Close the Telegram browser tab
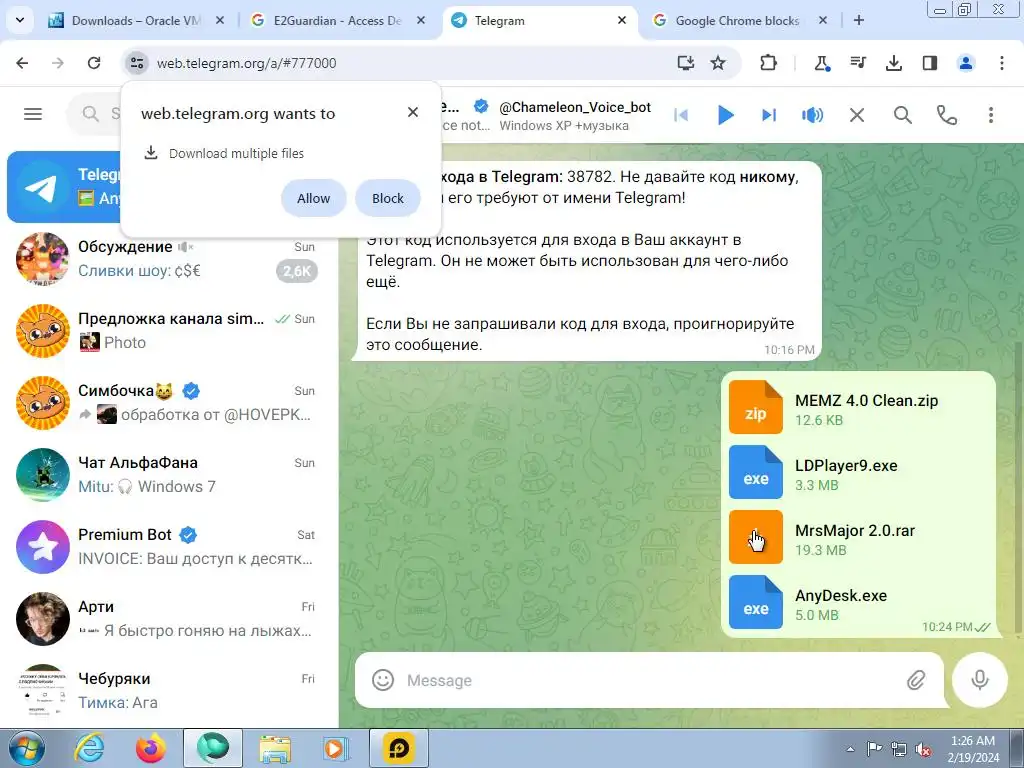 [x=622, y=20]
